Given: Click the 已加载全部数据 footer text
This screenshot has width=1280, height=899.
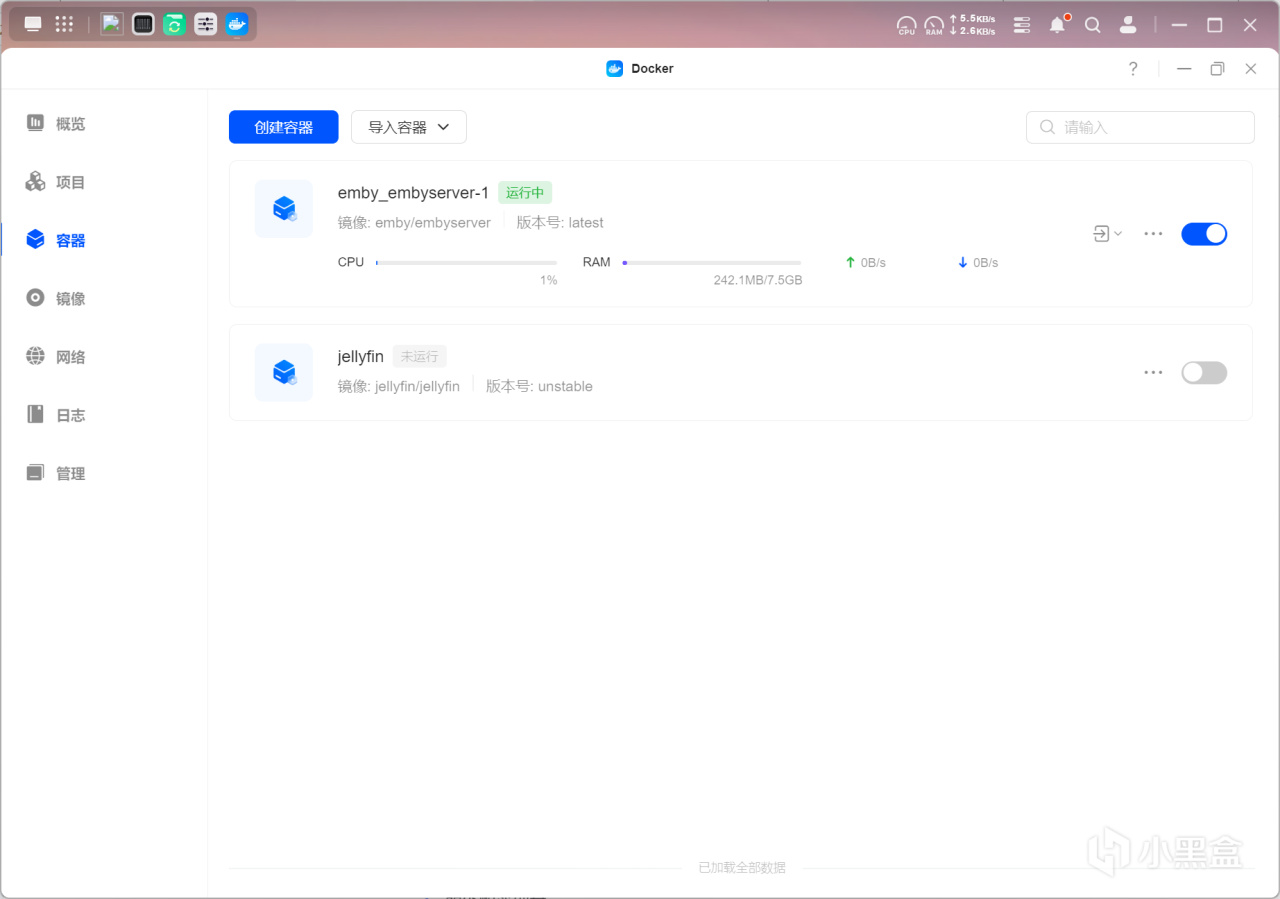Looking at the screenshot, I should 742,868.
